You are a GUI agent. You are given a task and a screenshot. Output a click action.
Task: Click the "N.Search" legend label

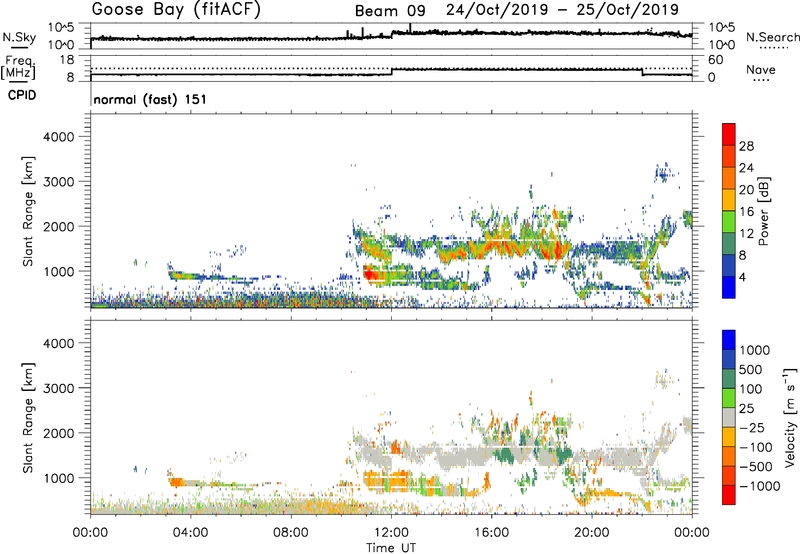[772, 37]
